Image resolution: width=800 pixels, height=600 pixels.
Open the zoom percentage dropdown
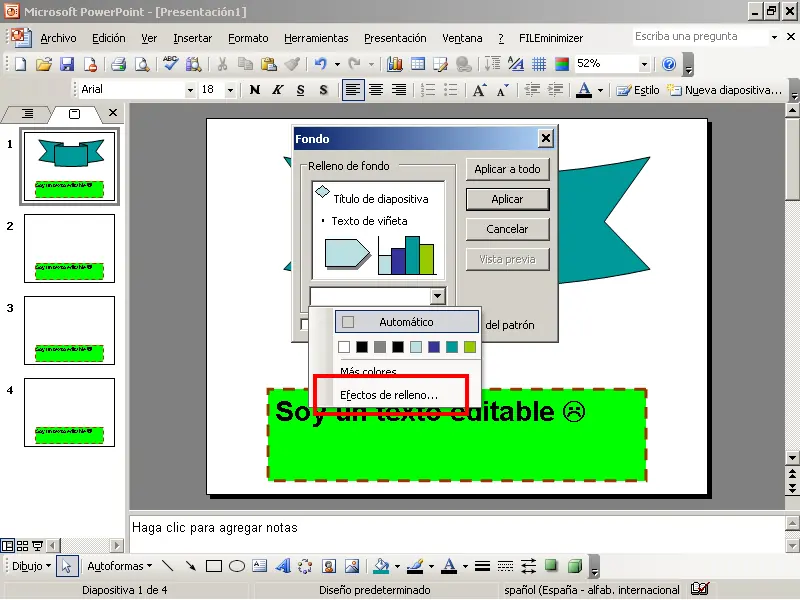643,64
